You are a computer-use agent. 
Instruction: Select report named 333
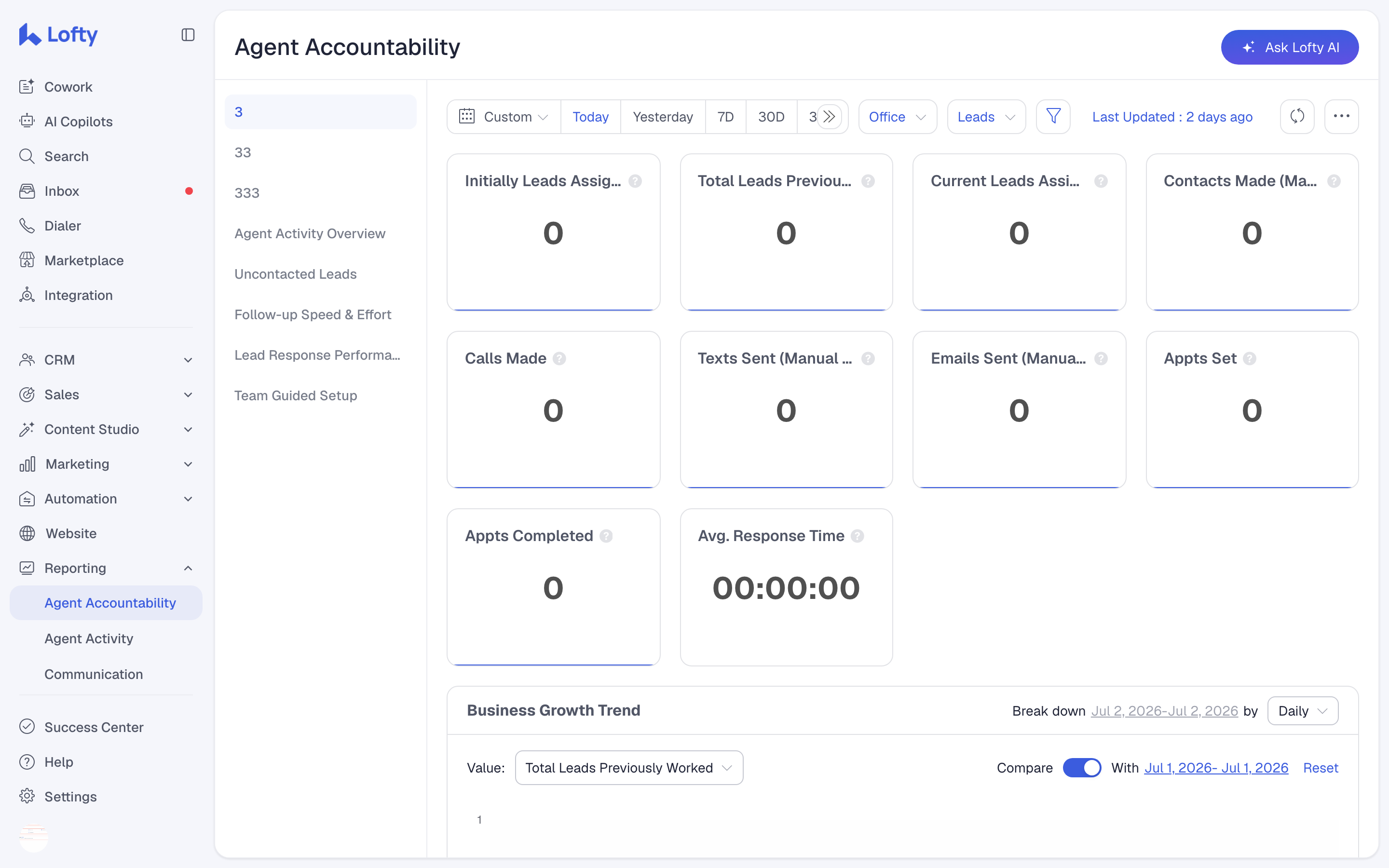pyautogui.click(x=321, y=193)
